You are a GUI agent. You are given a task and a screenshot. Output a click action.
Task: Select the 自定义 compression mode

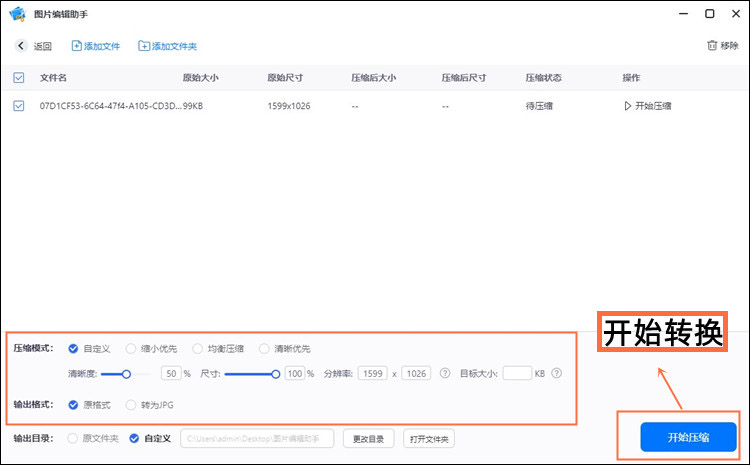[73, 348]
